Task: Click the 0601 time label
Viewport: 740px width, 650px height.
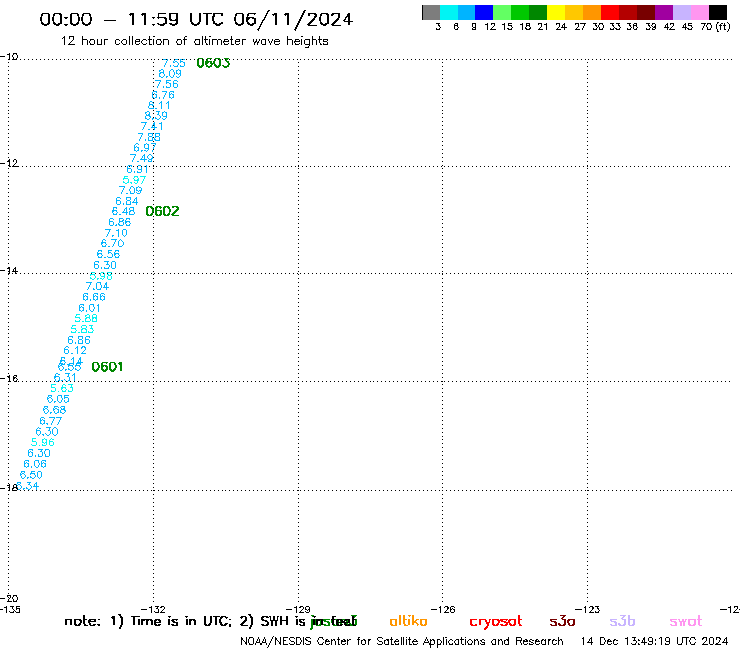Action: click(107, 367)
